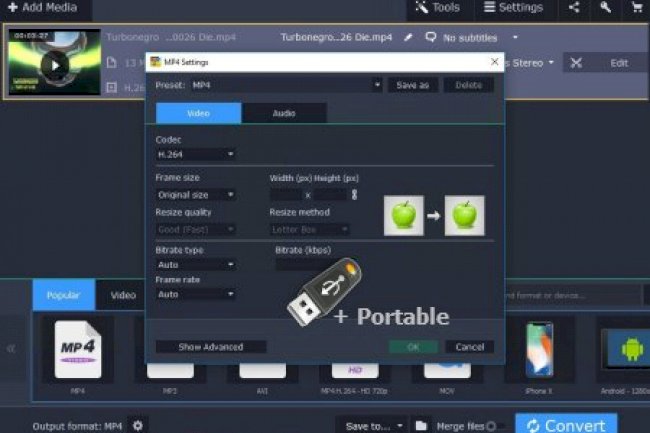Screen dimensions: 650x433
Task: Open the Tools menu
Action: (438, 7)
